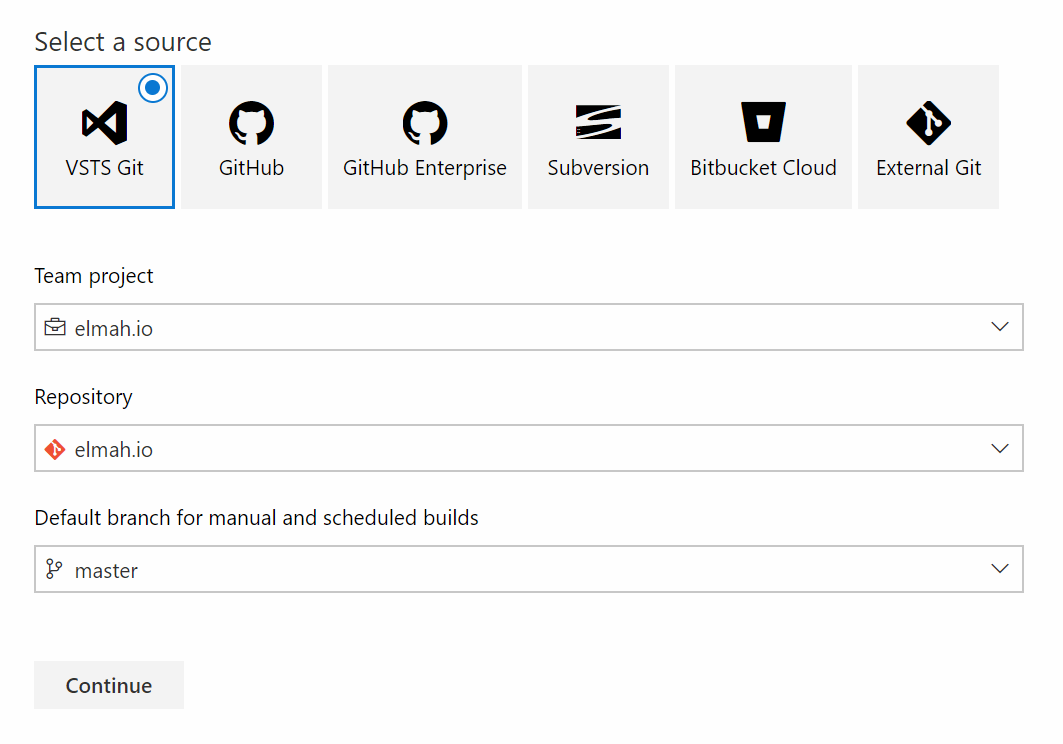Viewport: 1063px width, 744px height.
Task: Click the briefcase icon beside elmah.io project
Action: (55, 326)
